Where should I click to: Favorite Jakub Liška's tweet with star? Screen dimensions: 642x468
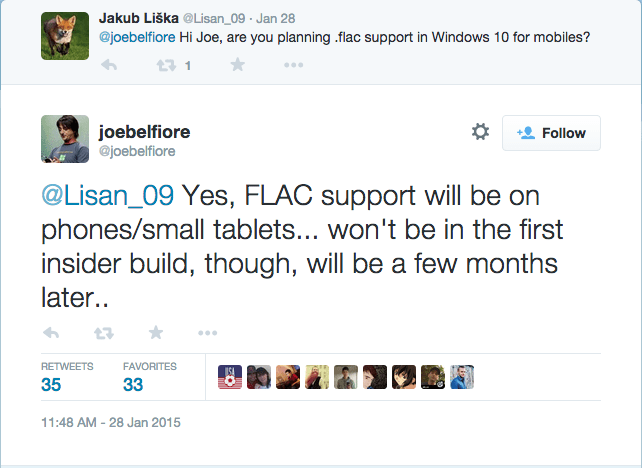tap(237, 65)
